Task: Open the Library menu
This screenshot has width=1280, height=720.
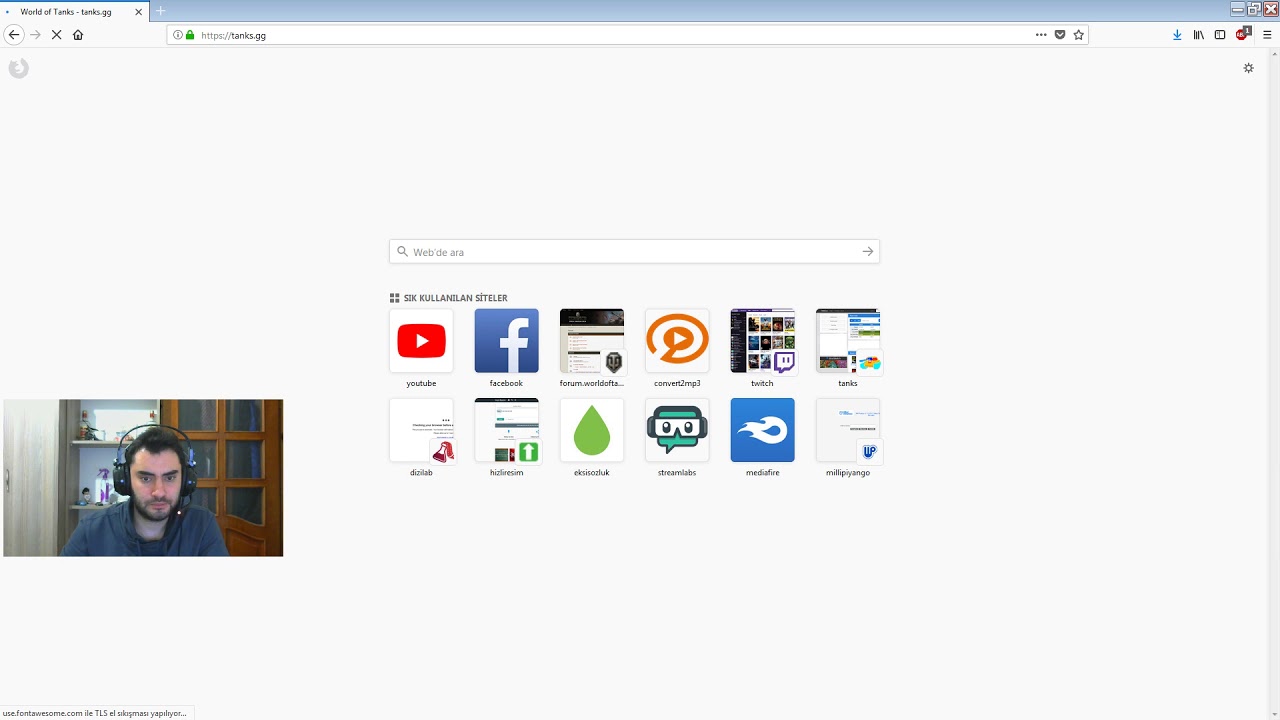Action: 1199,35
